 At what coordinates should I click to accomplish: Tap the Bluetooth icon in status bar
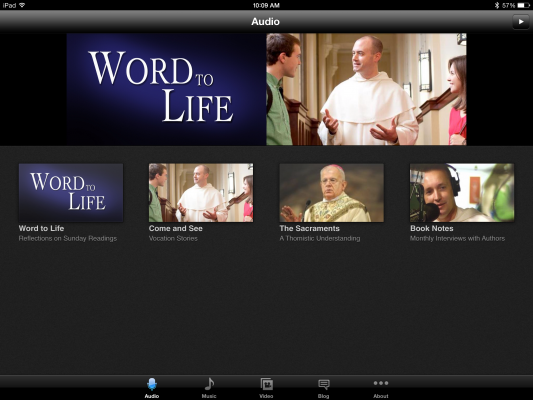[x=497, y=5]
